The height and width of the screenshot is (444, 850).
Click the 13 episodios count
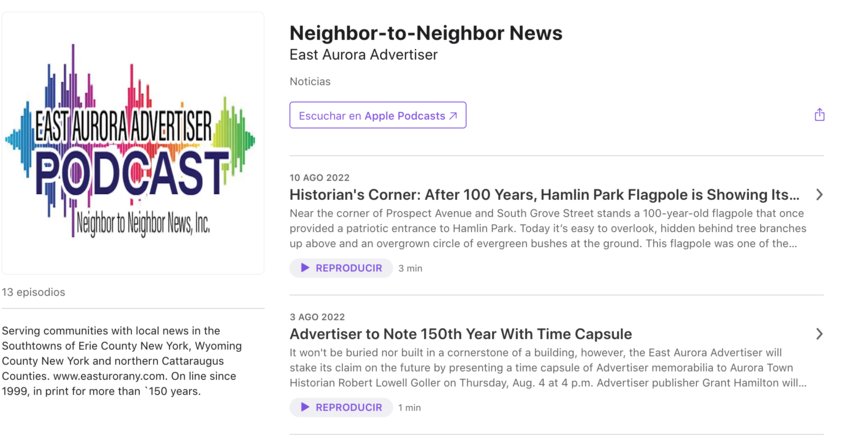point(33,292)
